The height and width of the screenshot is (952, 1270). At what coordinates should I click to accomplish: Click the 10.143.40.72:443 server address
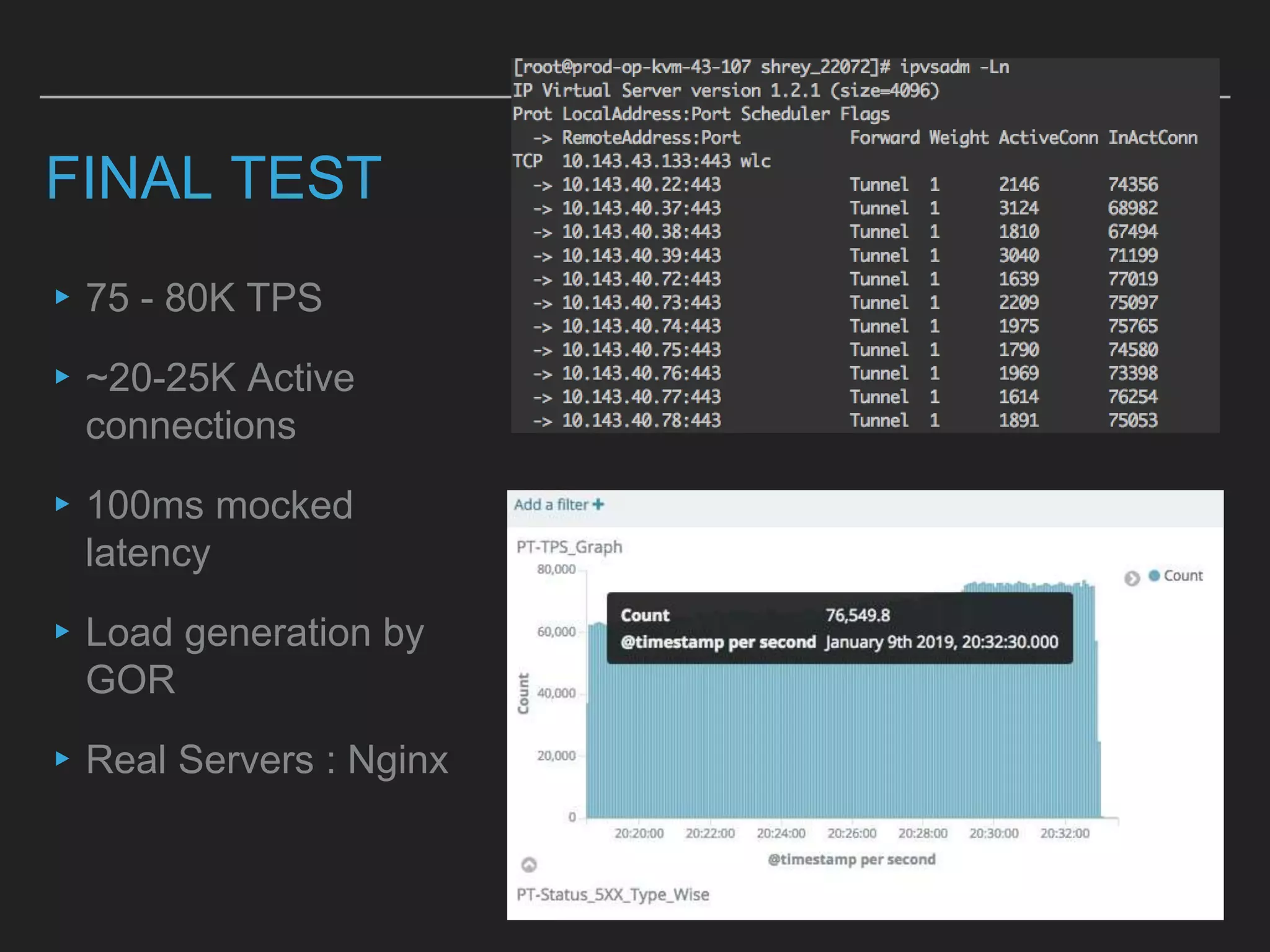click(x=641, y=279)
